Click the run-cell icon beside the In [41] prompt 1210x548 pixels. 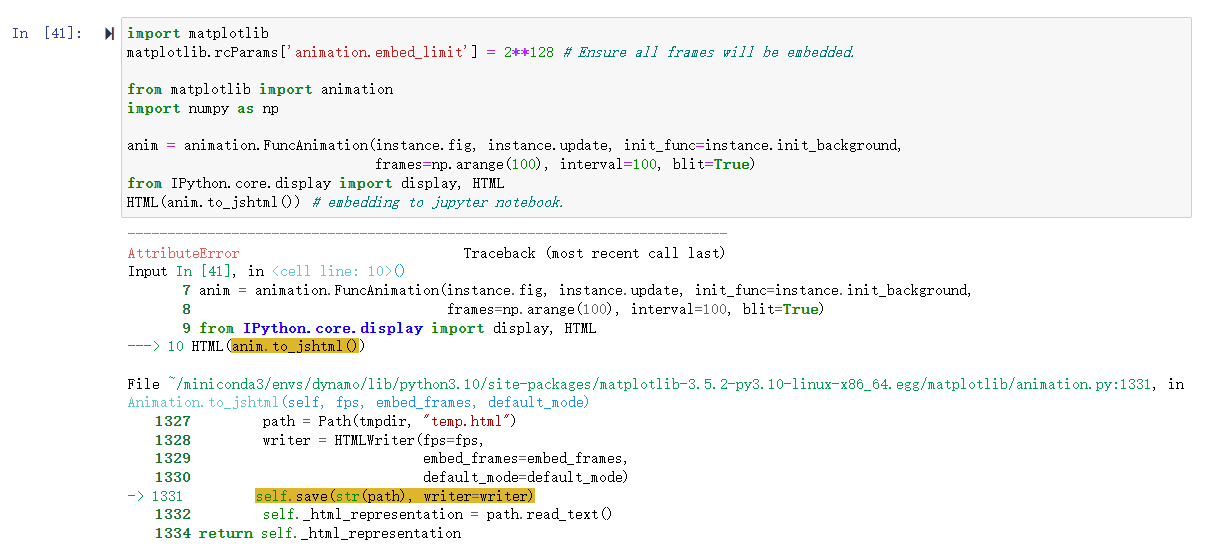tap(109, 34)
